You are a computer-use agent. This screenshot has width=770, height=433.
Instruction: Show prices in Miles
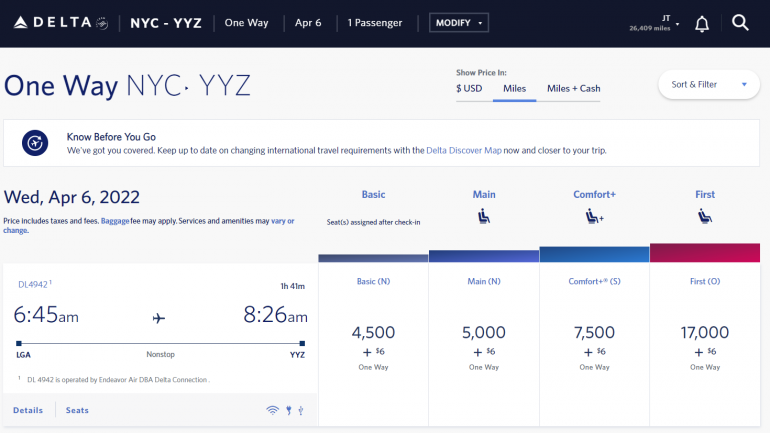pyautogui.click(x=514, y=88)
